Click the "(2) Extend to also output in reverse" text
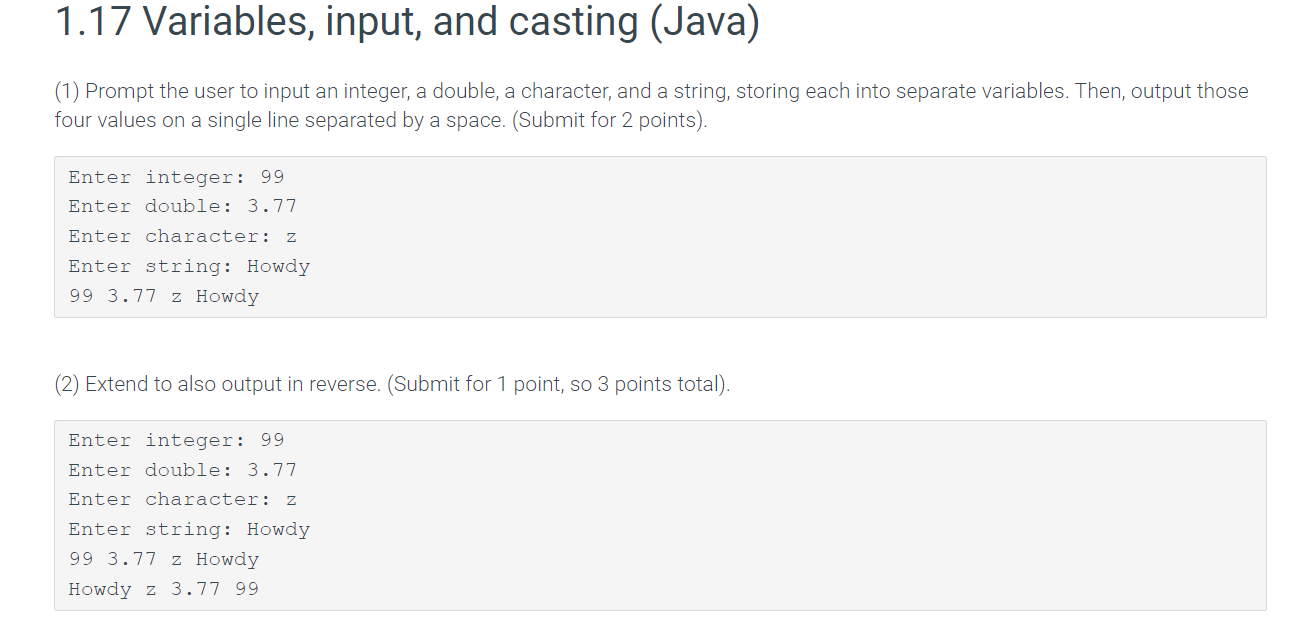Viewport: 1297px width, 638px height. pos(220,385)
